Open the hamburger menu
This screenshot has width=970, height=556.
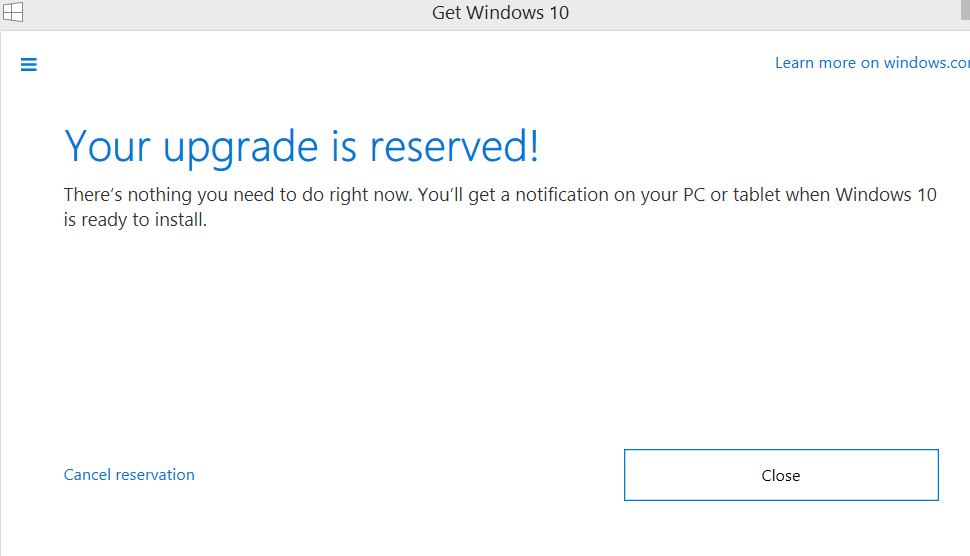point(29,64)
